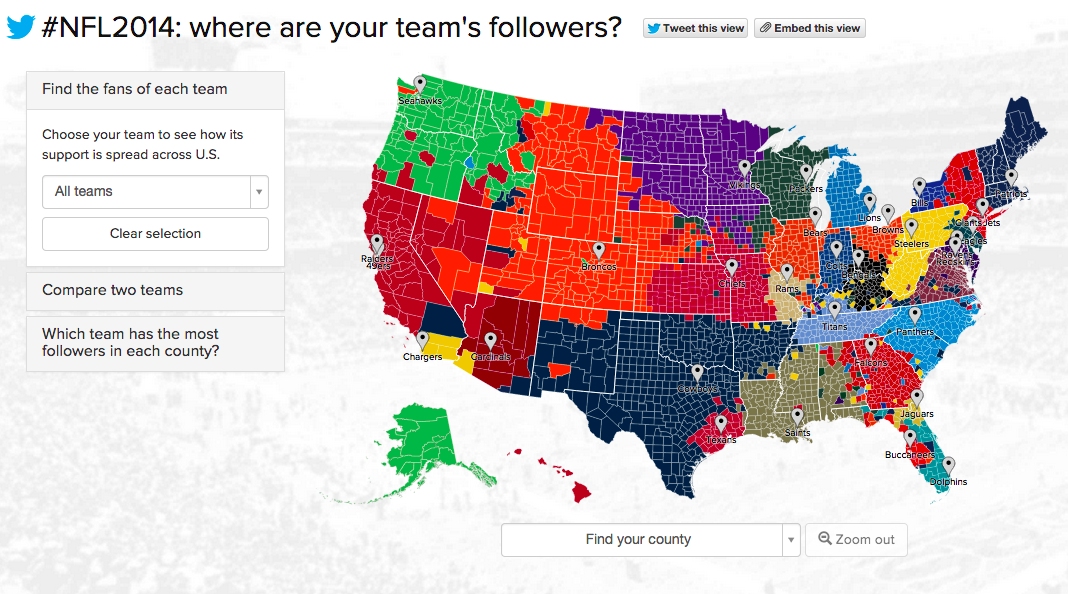Image resolution: width=1068 pixels, height=594 pixels.
Task: Click the Tweet this view button
Action: pos(695,28)
